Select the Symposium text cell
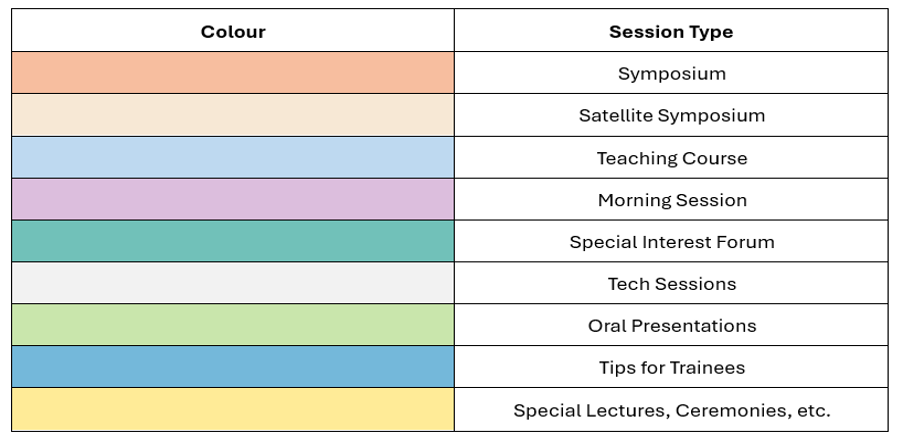The height and width of the screenshot is (438, 903). tap(671, 73)
